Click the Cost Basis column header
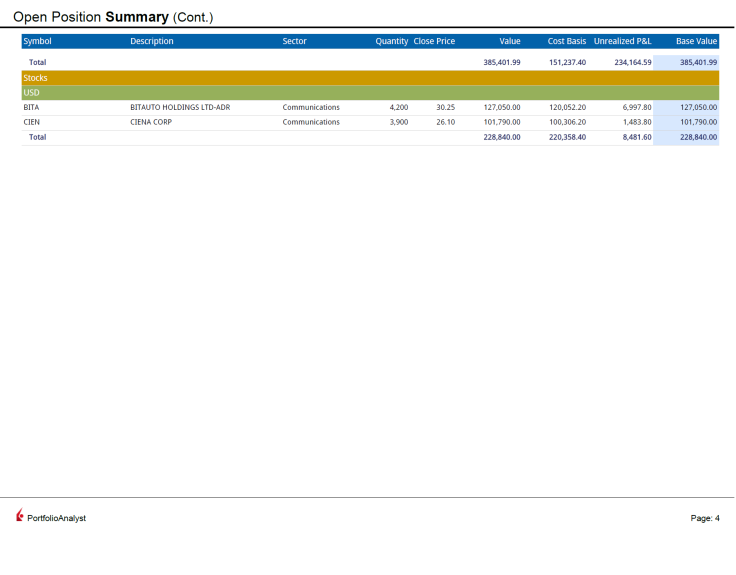Screen dimensions: 736x575 click(566, 42)
